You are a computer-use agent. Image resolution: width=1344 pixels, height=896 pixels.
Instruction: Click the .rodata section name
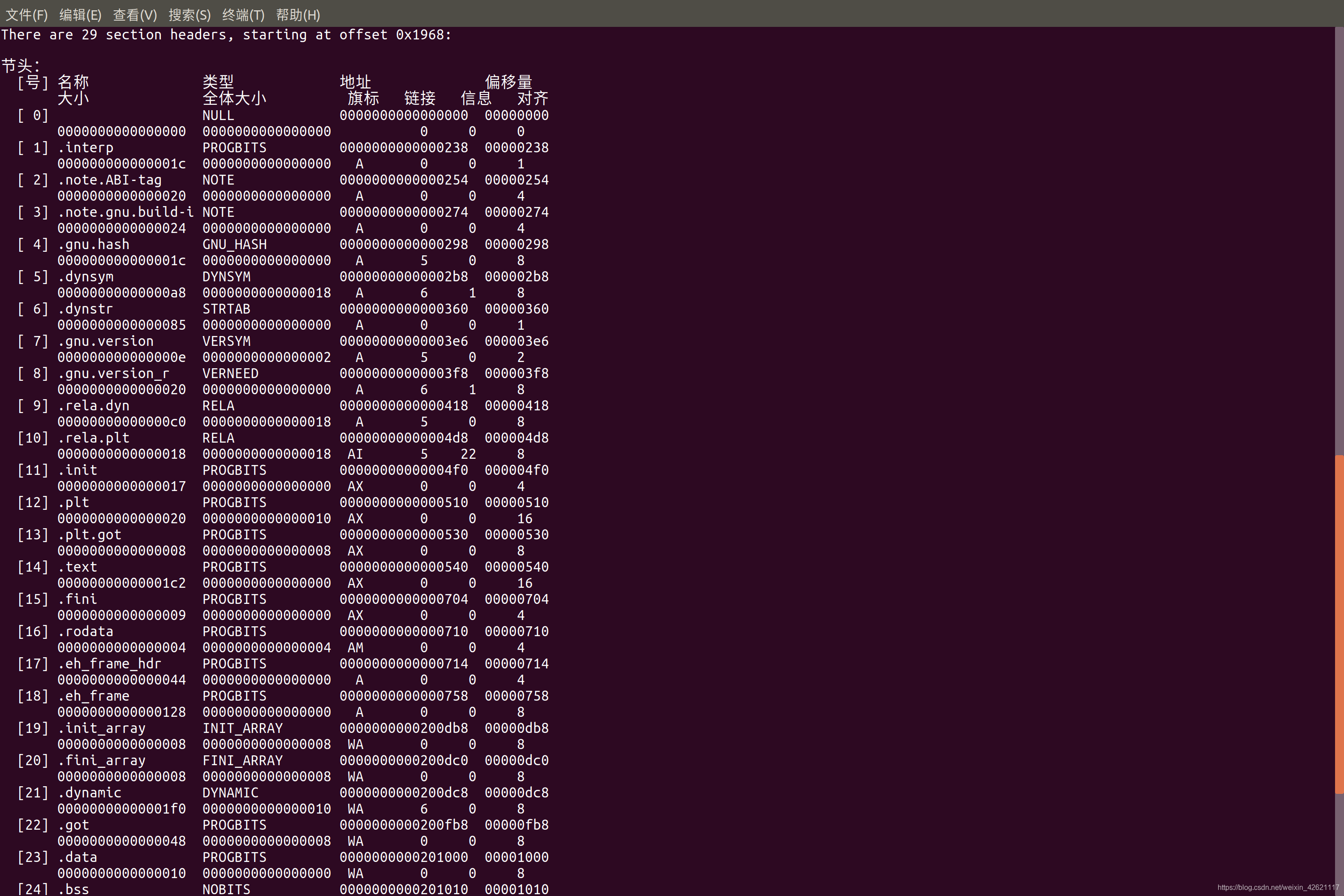click(86, 631)
